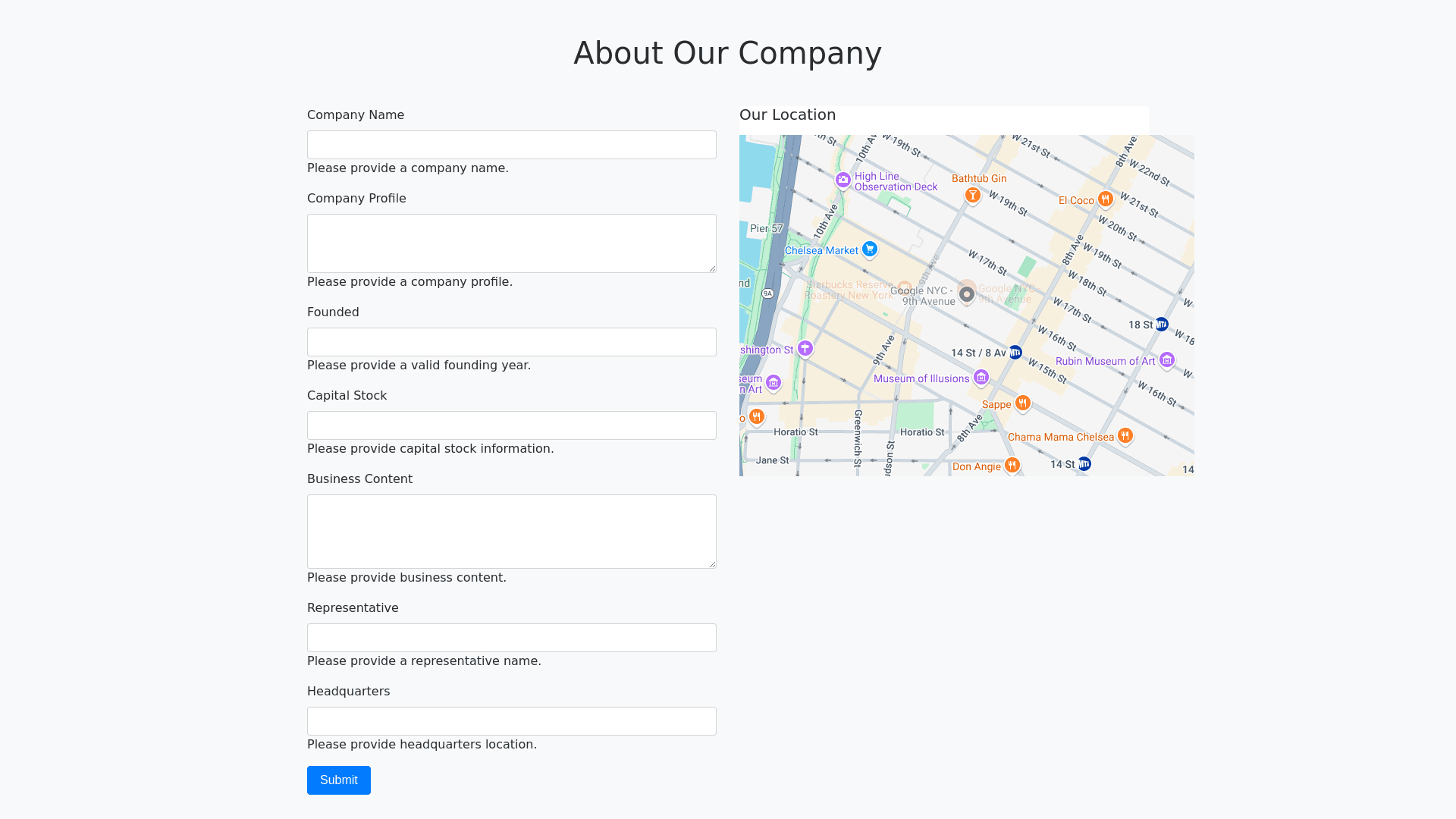This screenshot has height=819, width=1456.
Task: Focus the Company Name input field
Action: pyautogui.click(x=512, y=145)
